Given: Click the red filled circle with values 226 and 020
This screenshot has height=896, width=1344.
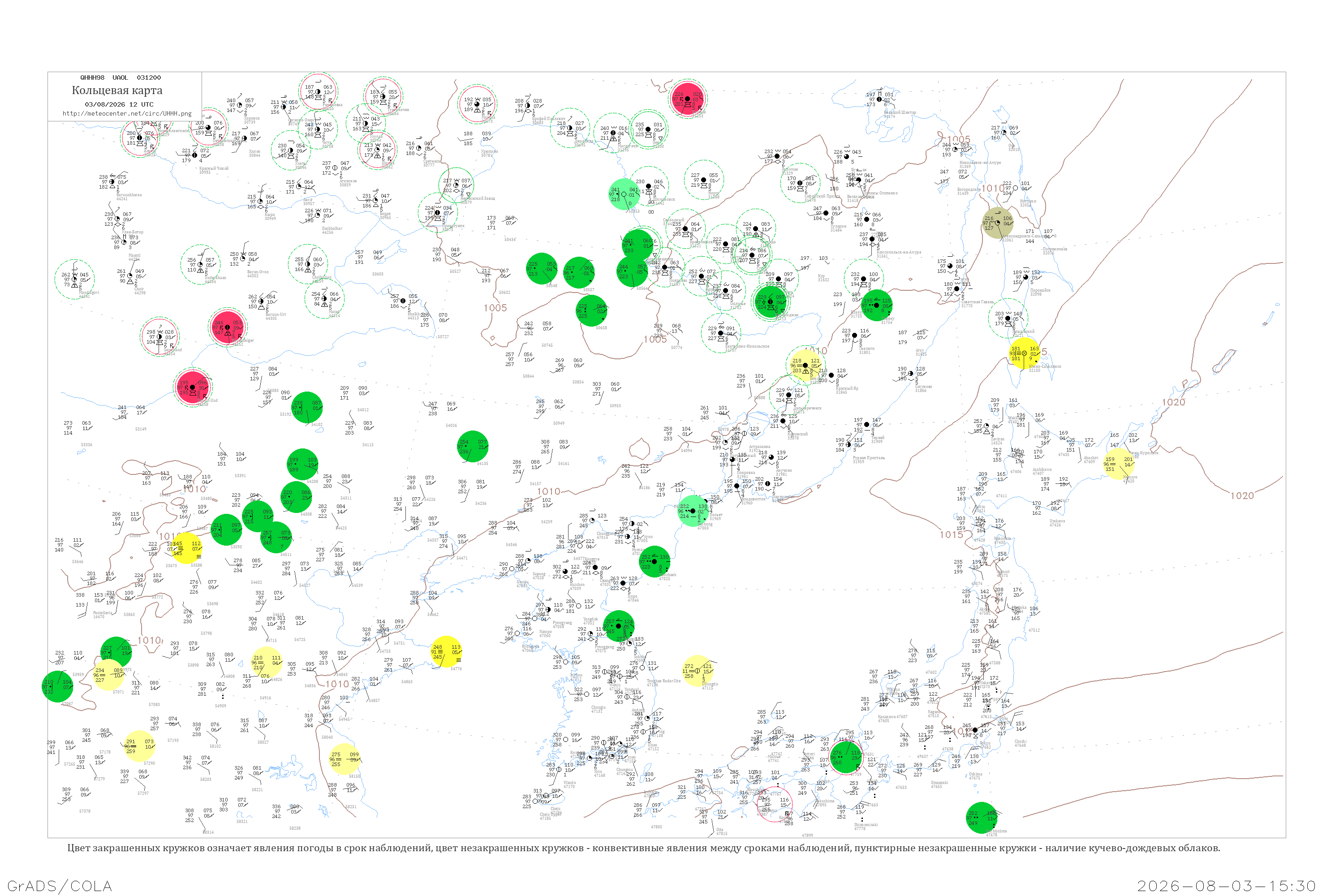Looking at the screenshot, I should 688,99.
